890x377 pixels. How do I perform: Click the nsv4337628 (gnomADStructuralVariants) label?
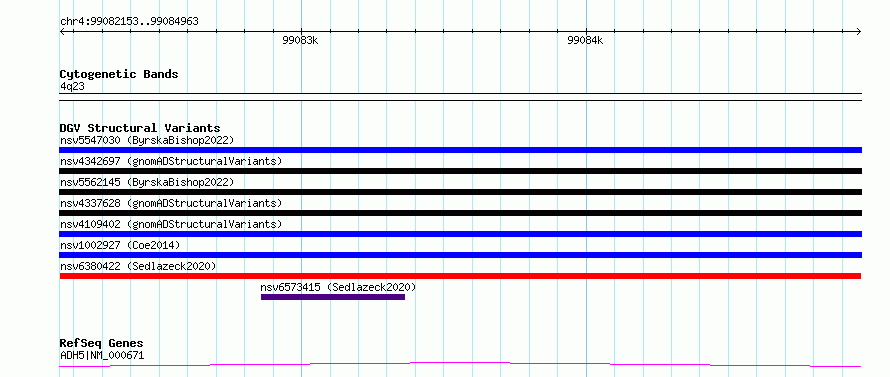coord(171,203)
